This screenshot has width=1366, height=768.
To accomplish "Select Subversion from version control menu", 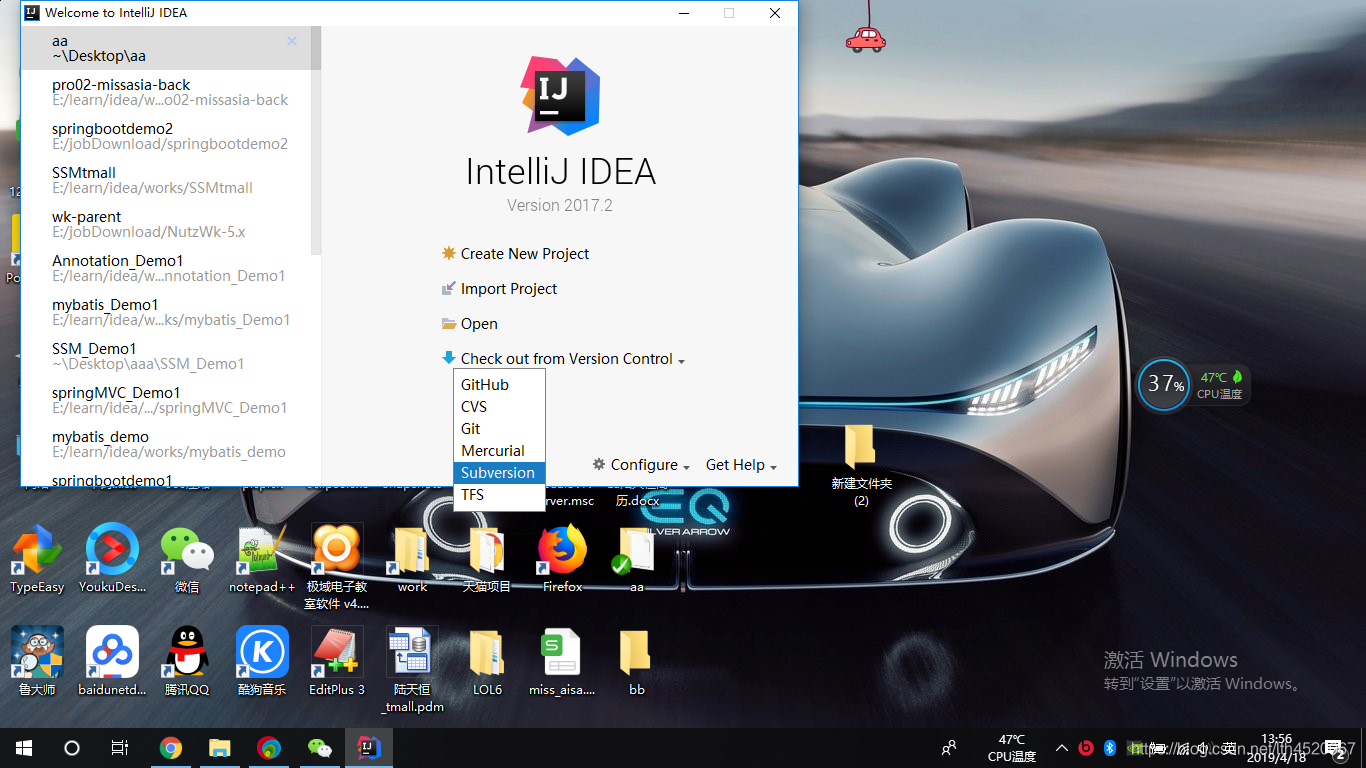I will 499,473.
